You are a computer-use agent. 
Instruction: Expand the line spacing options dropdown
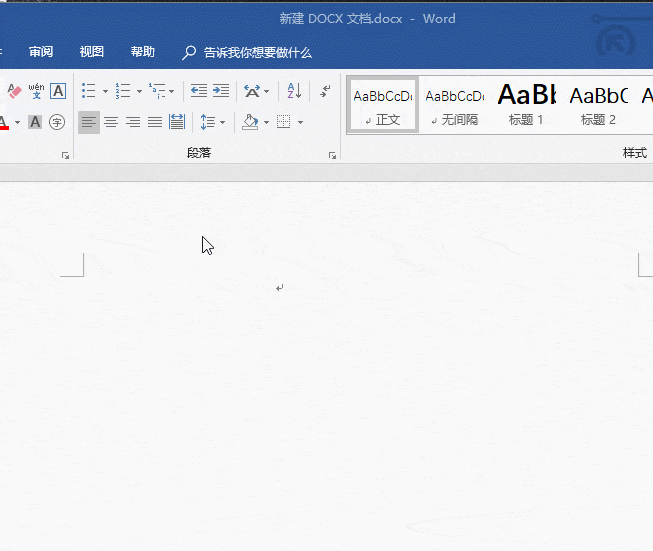(222, 123)
